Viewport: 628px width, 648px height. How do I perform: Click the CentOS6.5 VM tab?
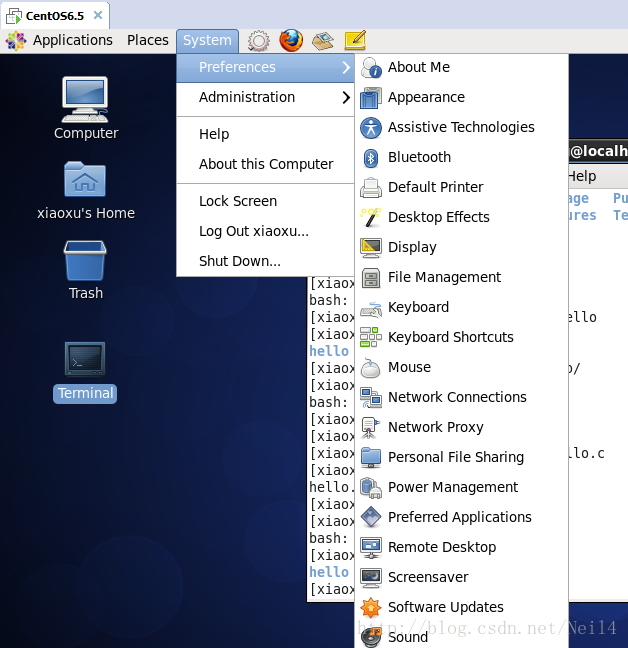55,16
